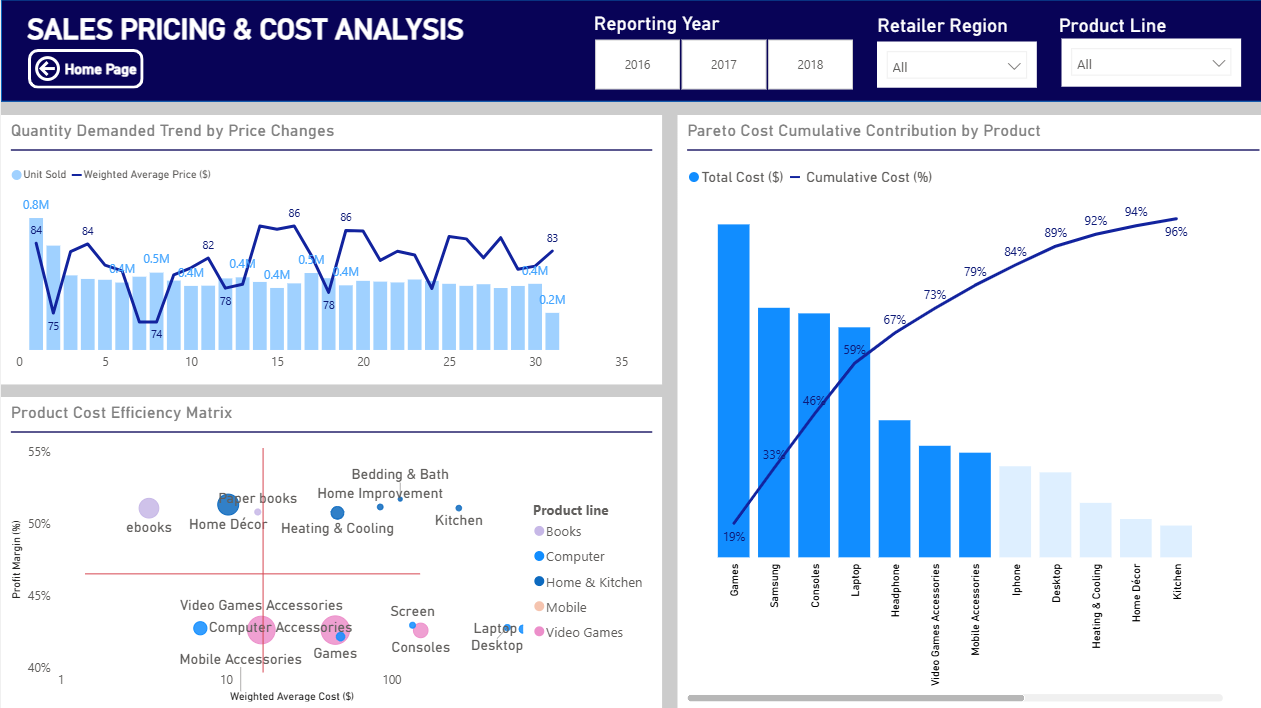Click the Books legend marker icon
This screenshot has height=708, width=1261.
click(x=539, y=532)
